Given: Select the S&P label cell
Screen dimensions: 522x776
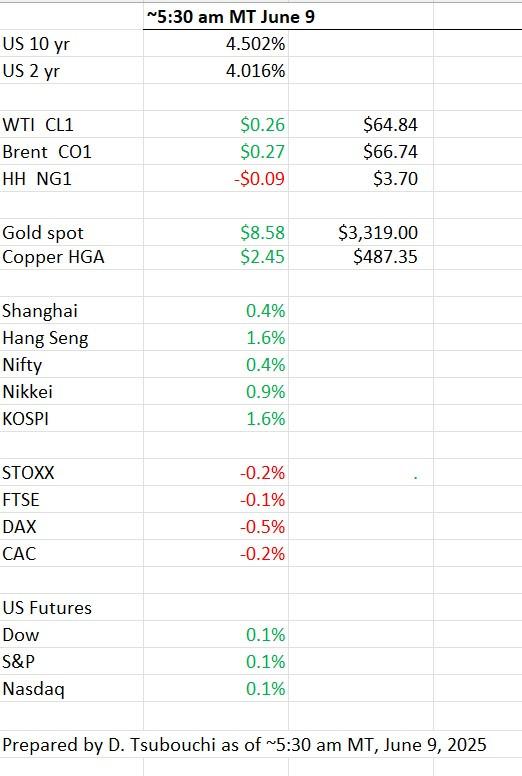Looking at the screenshot, I should (72, 662).
